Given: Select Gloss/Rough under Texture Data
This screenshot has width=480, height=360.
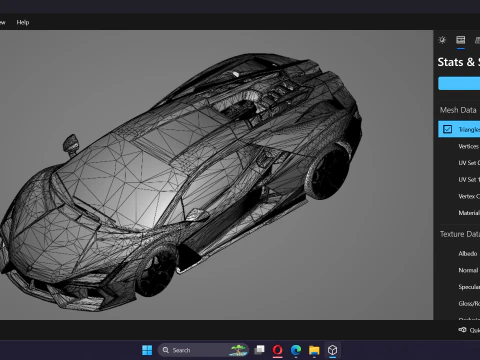Looking at the screenshot, I should pyautogui.click(x=469, y=303).
